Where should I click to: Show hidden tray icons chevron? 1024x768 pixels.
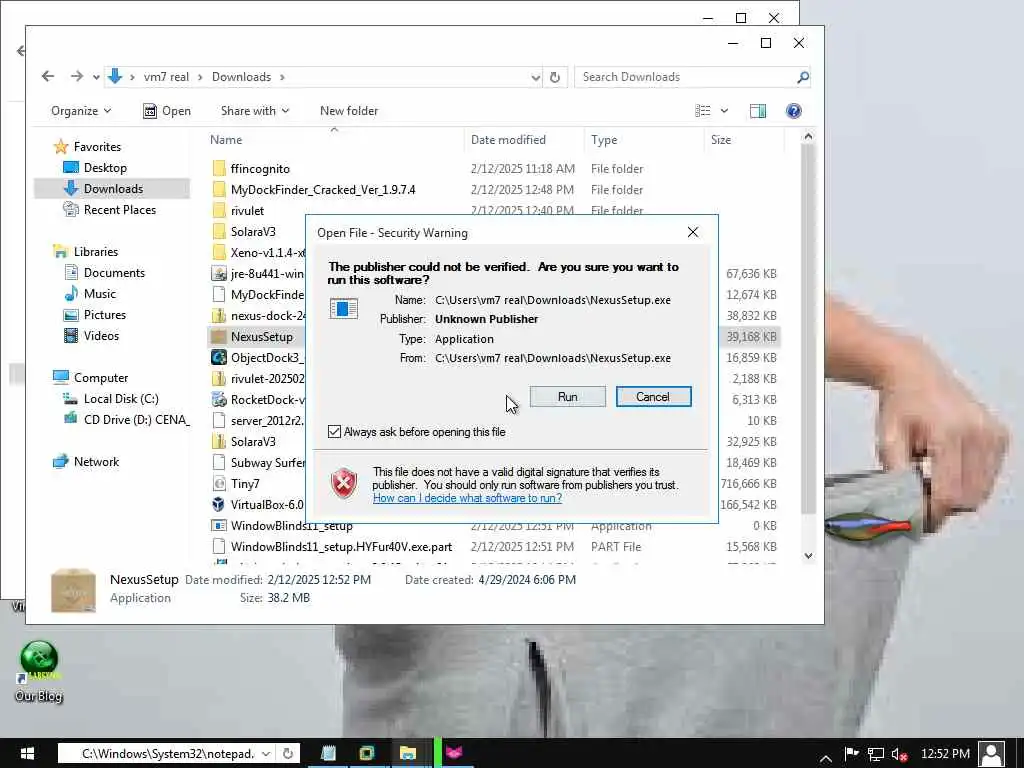[825, 758]
